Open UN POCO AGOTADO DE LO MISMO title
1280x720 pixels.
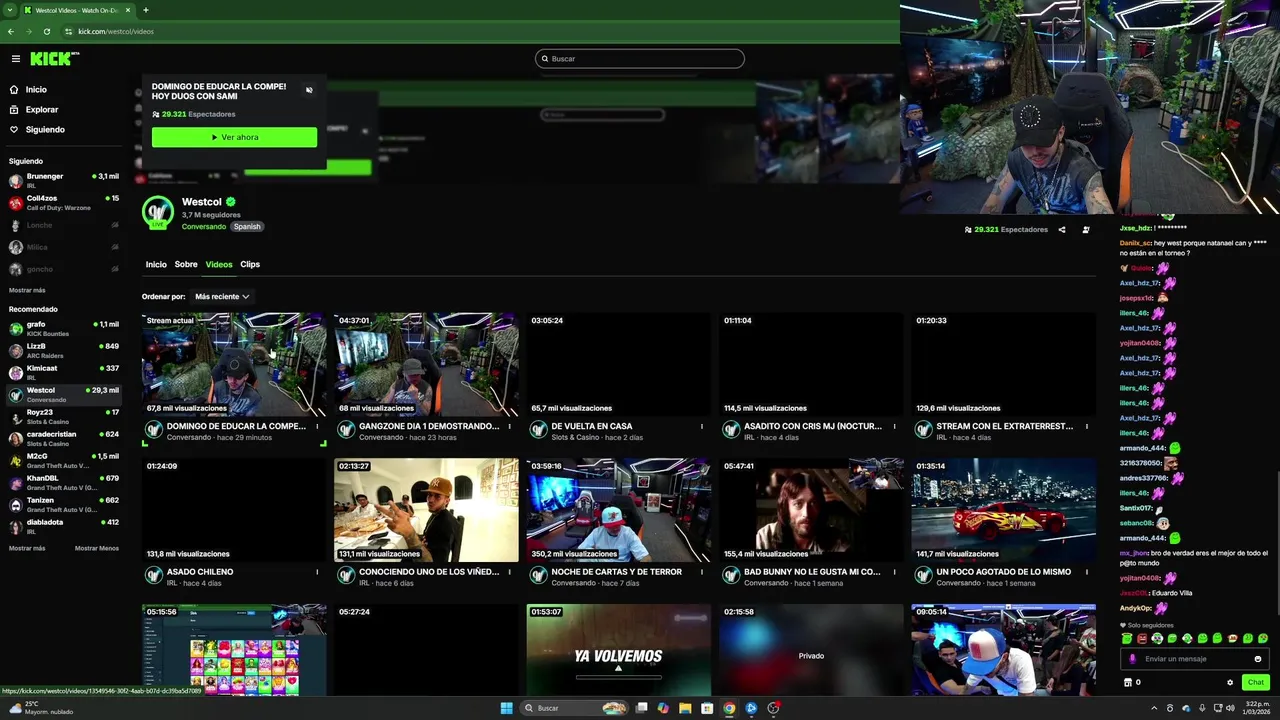coord(1003,572)
